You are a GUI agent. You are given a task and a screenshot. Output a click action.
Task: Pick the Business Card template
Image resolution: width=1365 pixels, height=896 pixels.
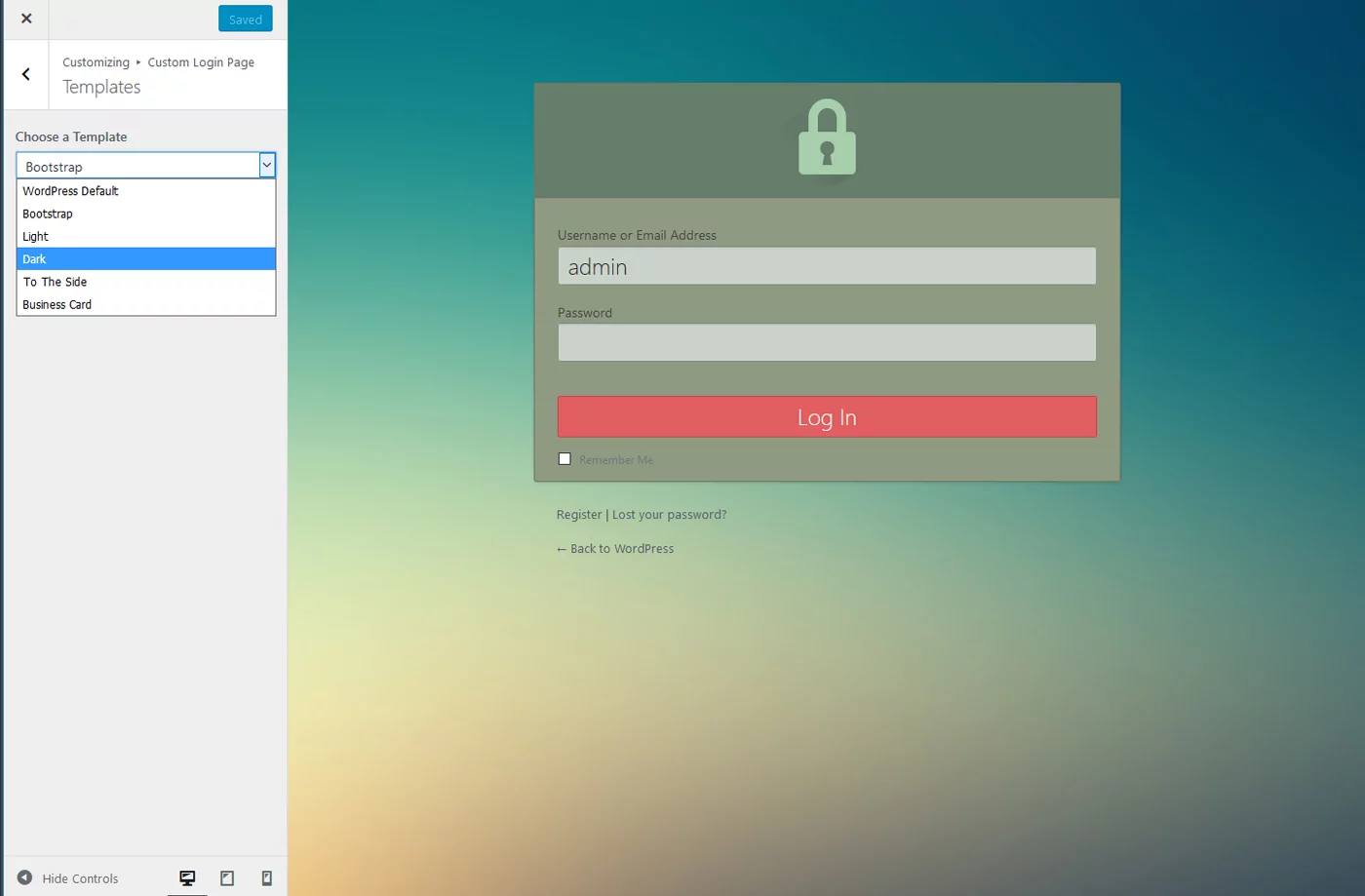[146, 304]
